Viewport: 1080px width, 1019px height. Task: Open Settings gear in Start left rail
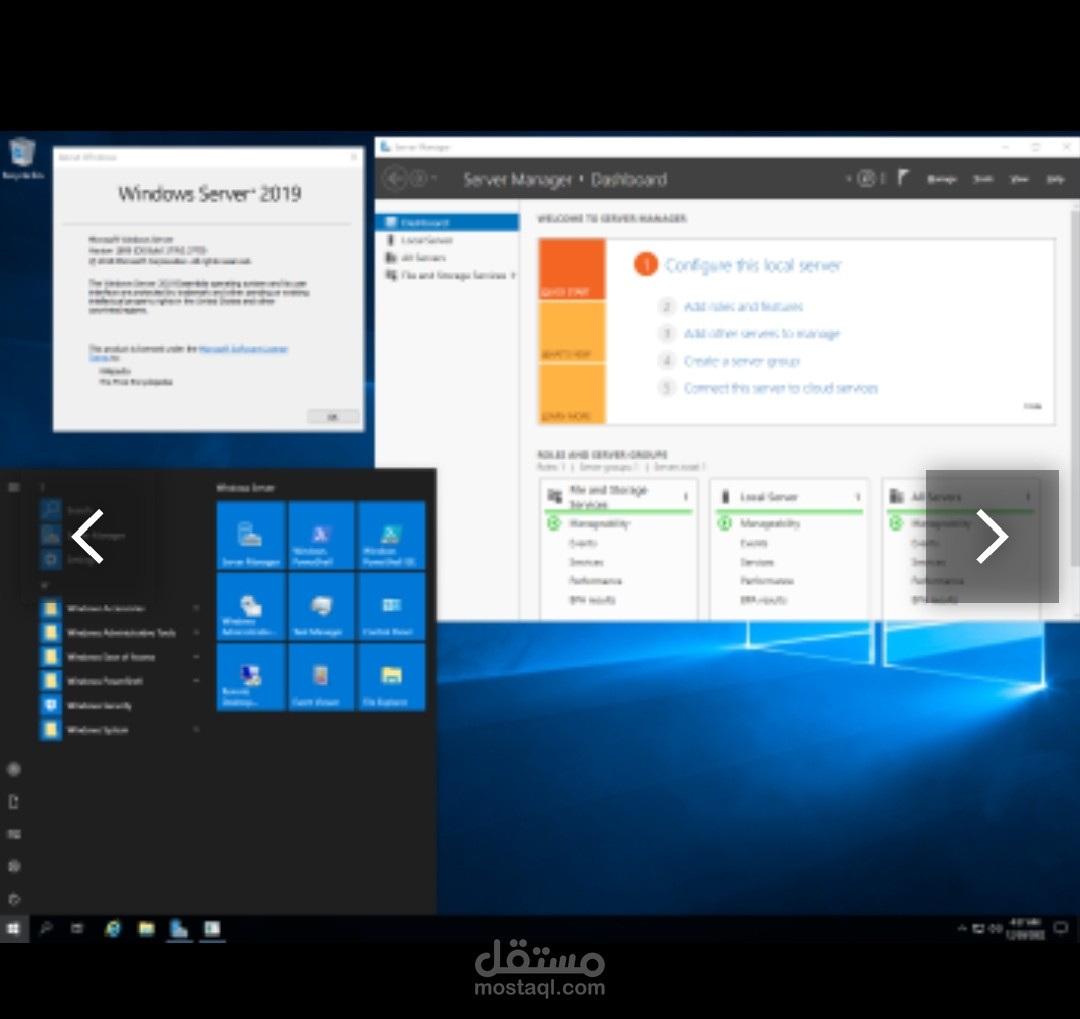tap(14, 866)
